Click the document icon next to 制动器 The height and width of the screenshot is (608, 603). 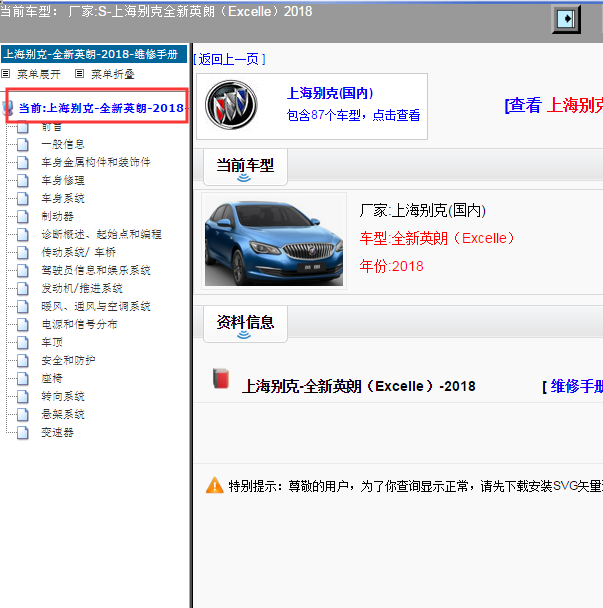23,216
